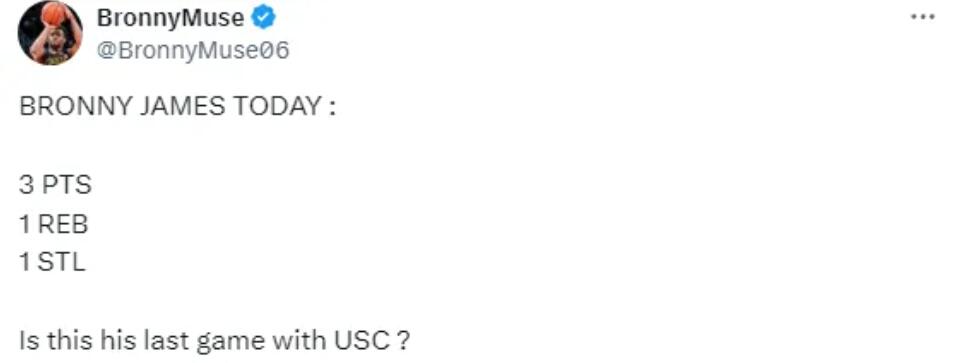
Task: Click the BronnyMuse display name
Action: (170, 18)
